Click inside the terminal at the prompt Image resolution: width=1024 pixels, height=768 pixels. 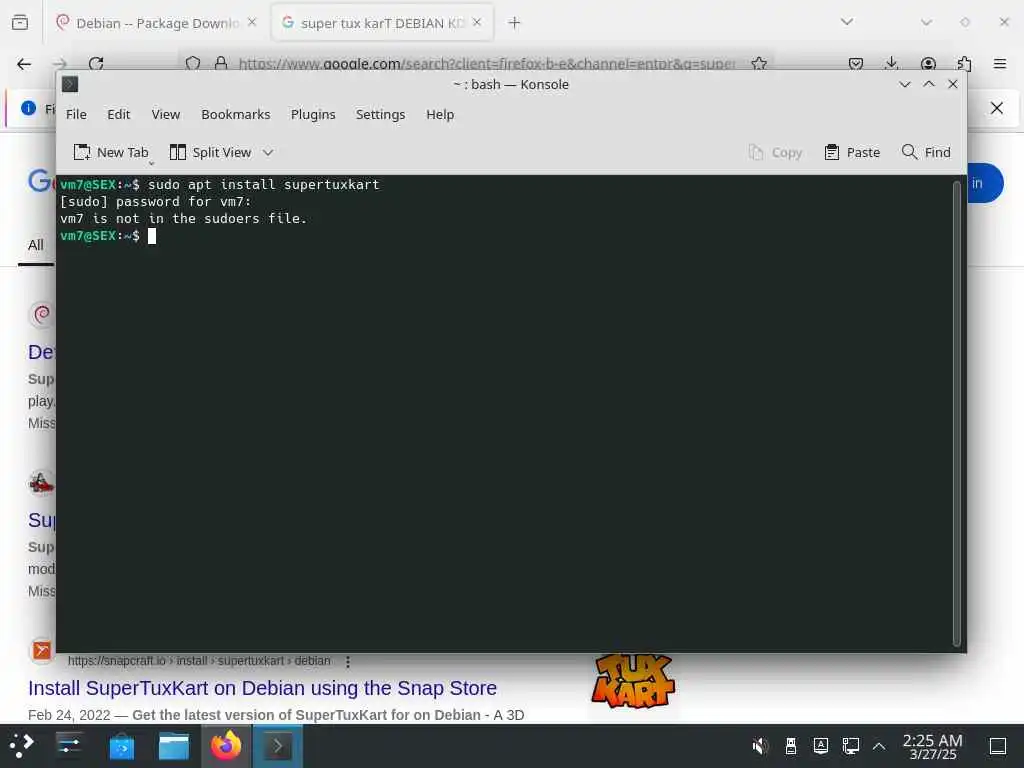click(x=152, y=236)
